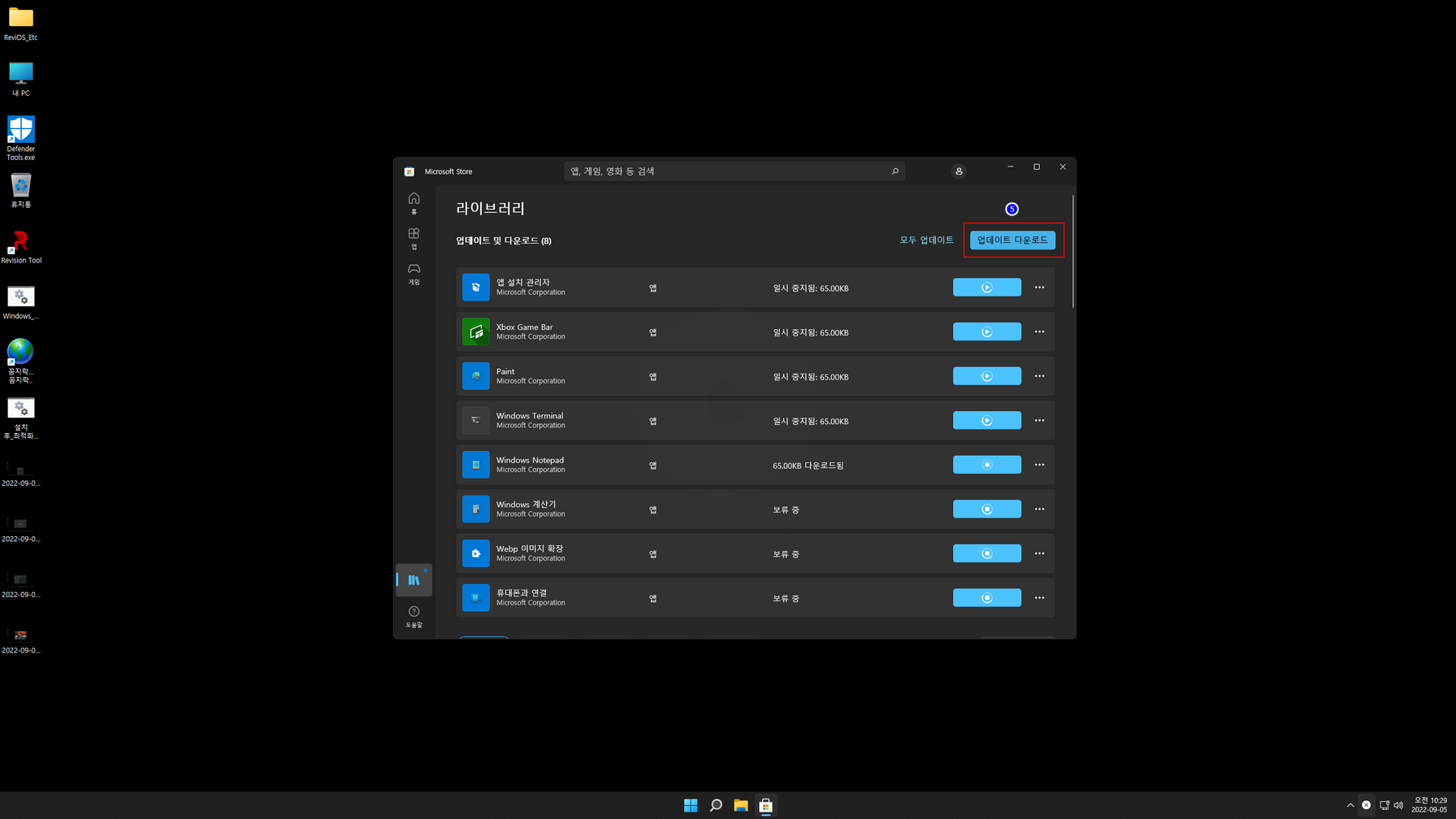This screenshot has height=819, width=1456.
Task: Open more options for Windows 계산기
Action: point(1039,509)
